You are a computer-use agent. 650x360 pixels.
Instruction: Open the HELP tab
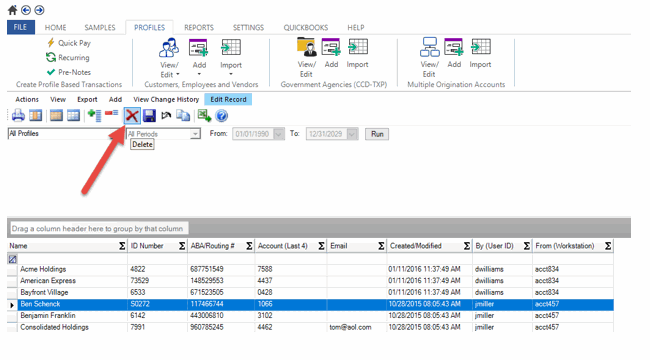356,27
